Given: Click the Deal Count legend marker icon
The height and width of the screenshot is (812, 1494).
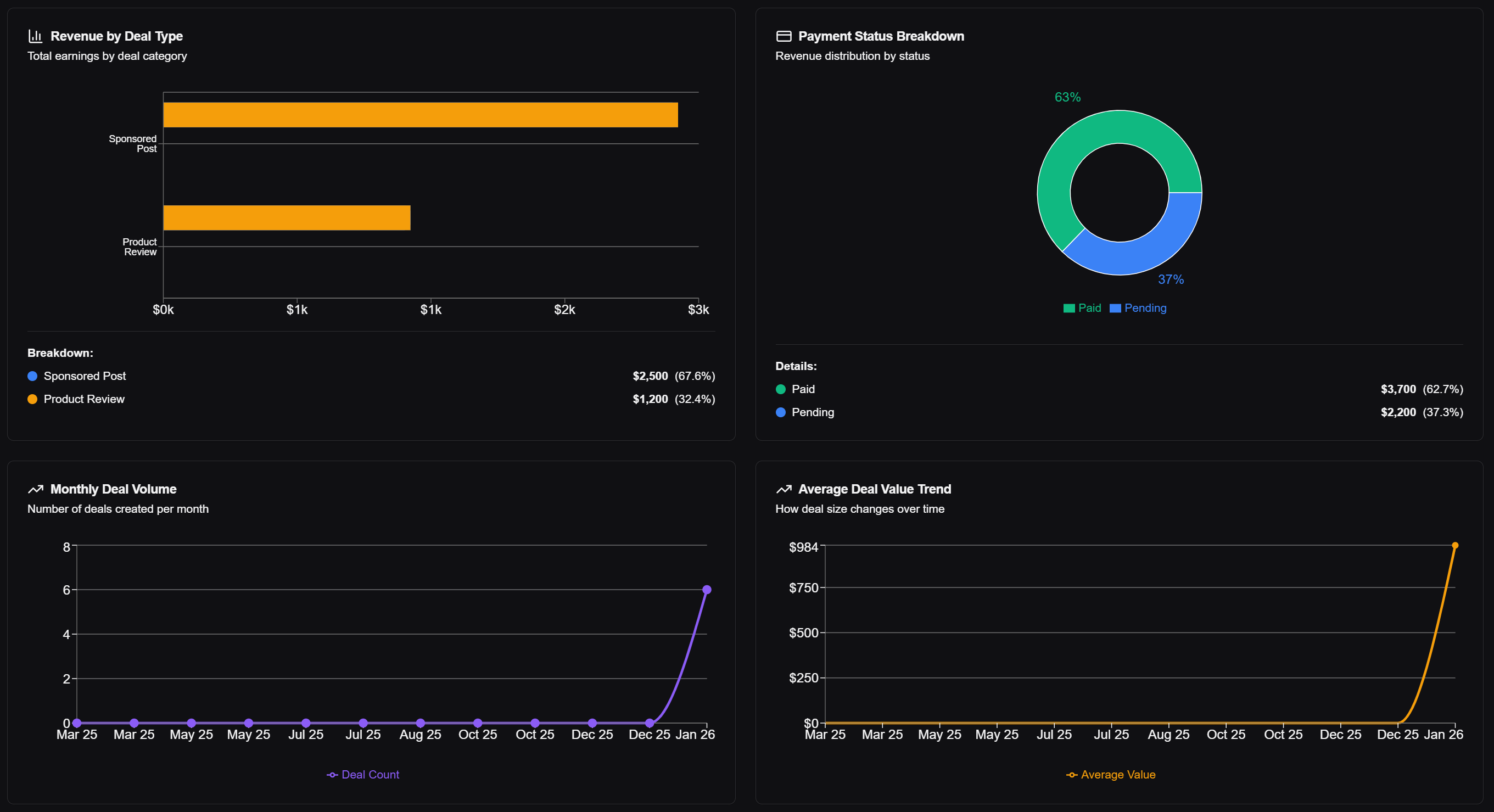Looking at the screenshot, I should click(x=332, y=775).
